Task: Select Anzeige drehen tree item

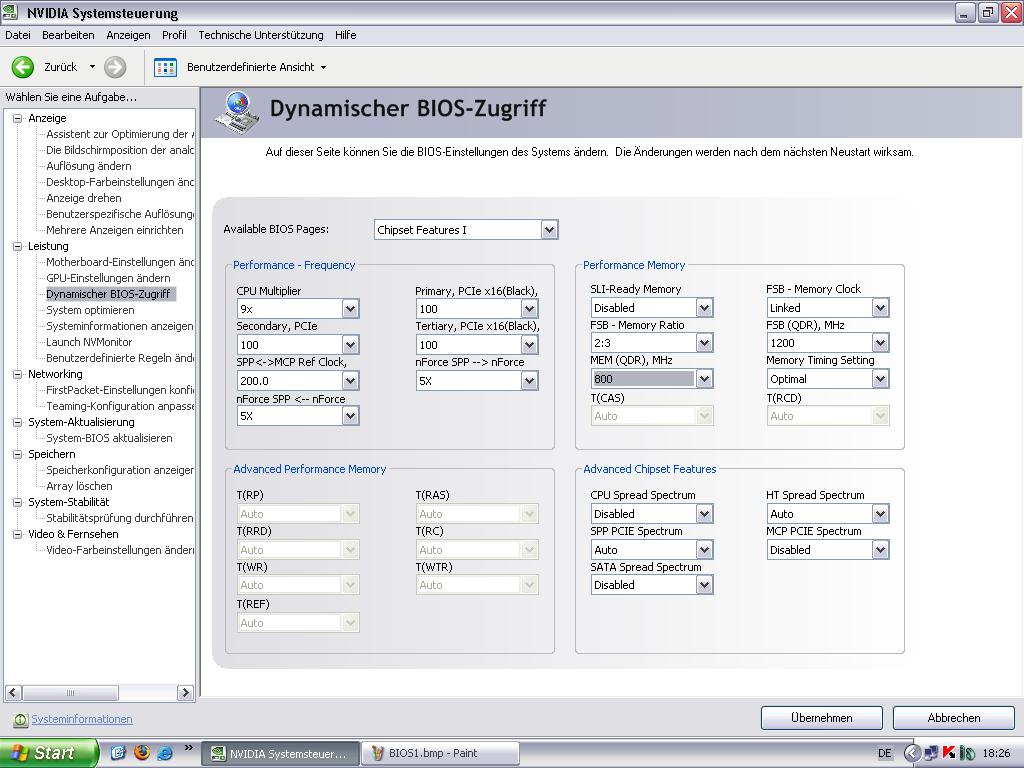Action: click(x=84, y=199)
